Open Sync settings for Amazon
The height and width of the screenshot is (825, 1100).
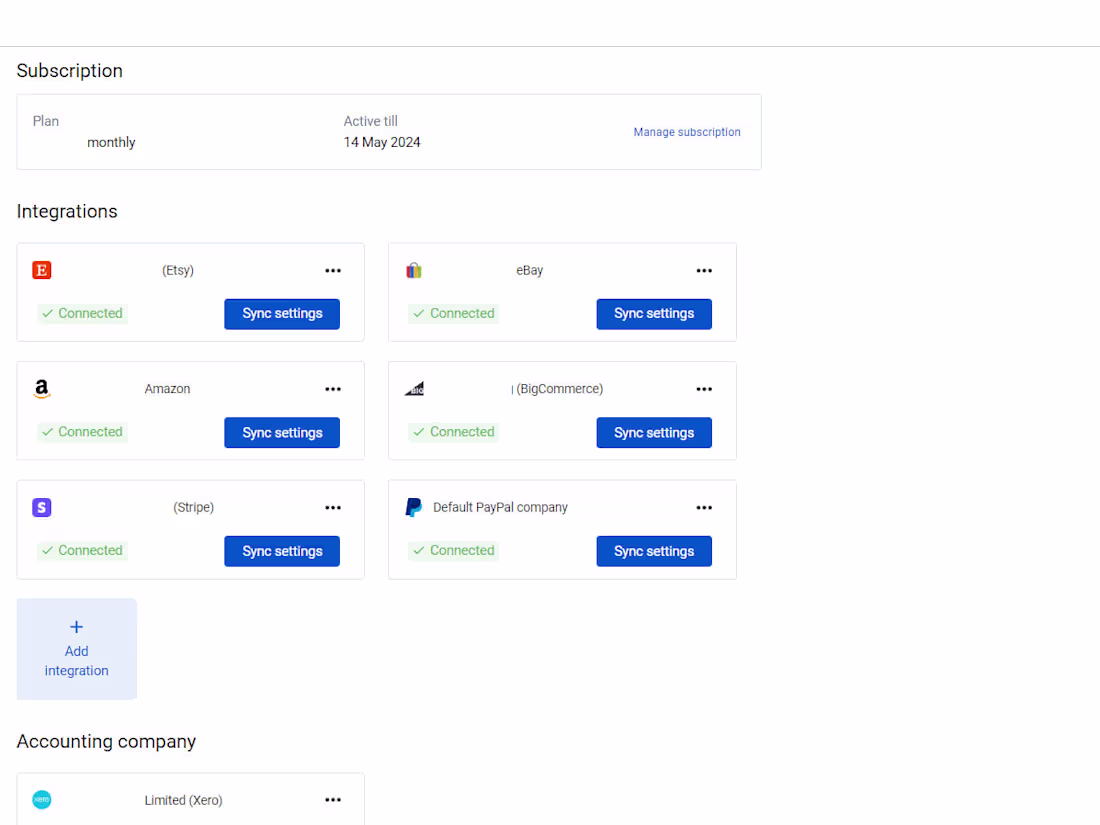(281, 432)
